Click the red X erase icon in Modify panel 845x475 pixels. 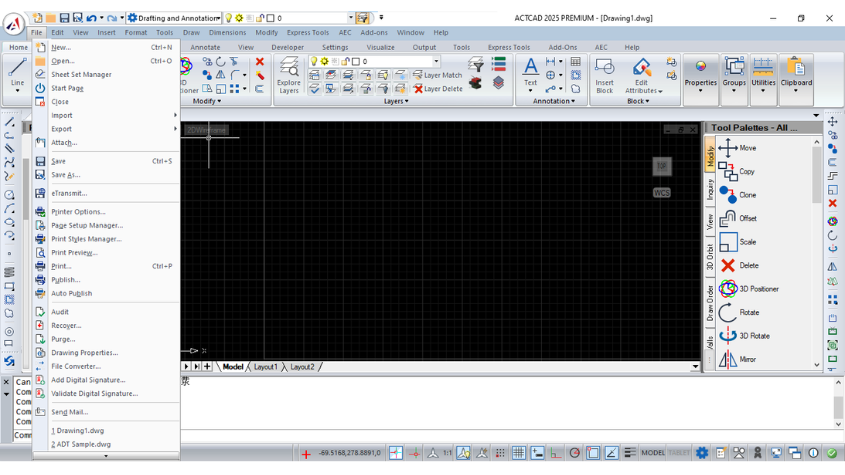click(x=260, y=61)
